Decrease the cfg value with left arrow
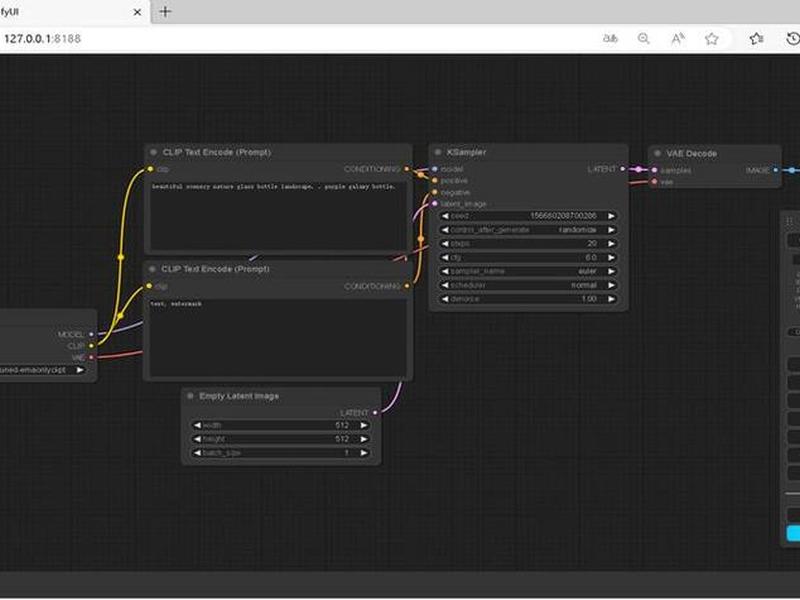 445,258
